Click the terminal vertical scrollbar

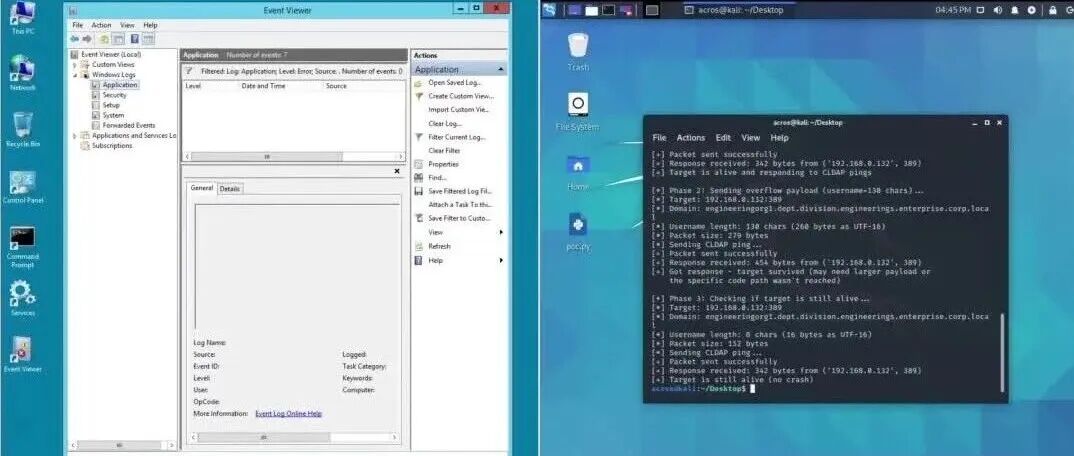point(1004,352)
